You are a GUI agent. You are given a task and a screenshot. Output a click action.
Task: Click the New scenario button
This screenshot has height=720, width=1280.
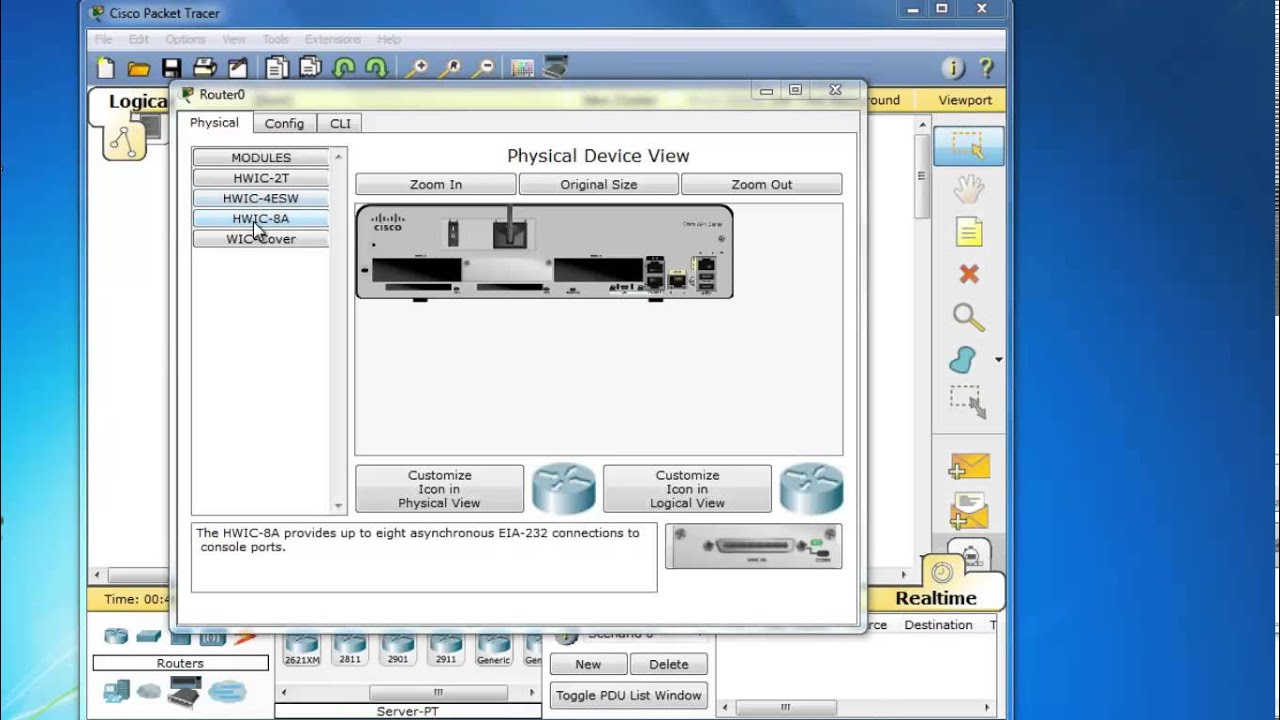pyautogui.click(x=588, y=664)
